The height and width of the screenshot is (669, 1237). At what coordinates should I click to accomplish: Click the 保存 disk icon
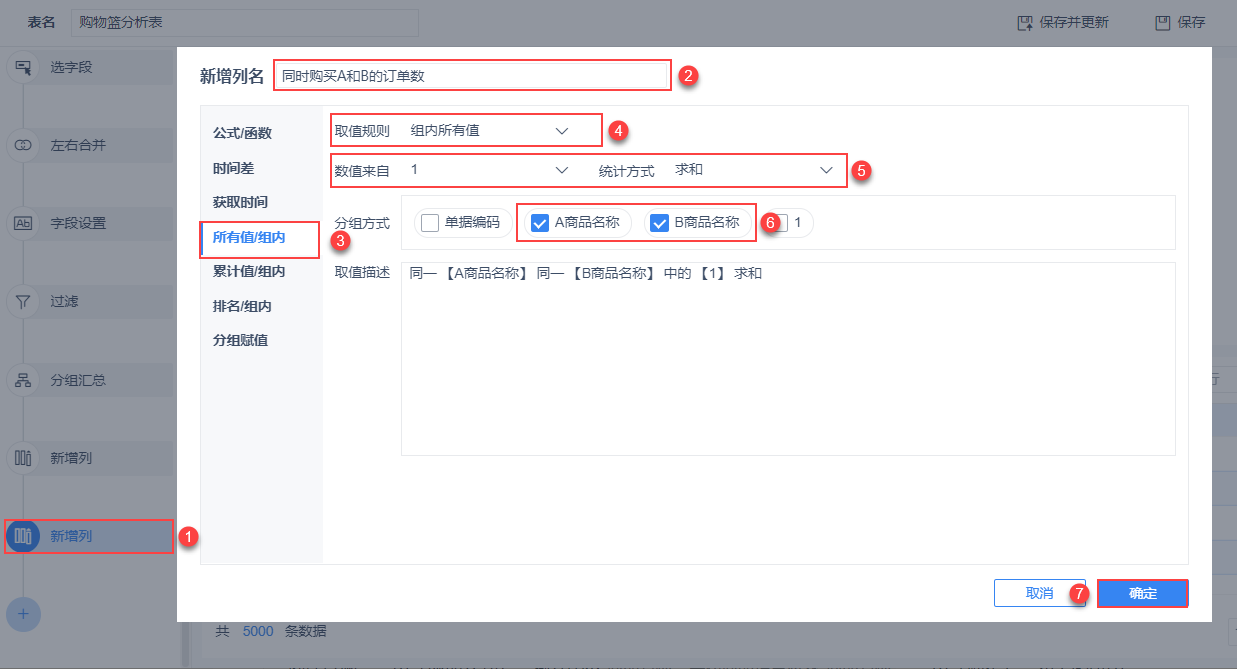tap(1163, 22)
